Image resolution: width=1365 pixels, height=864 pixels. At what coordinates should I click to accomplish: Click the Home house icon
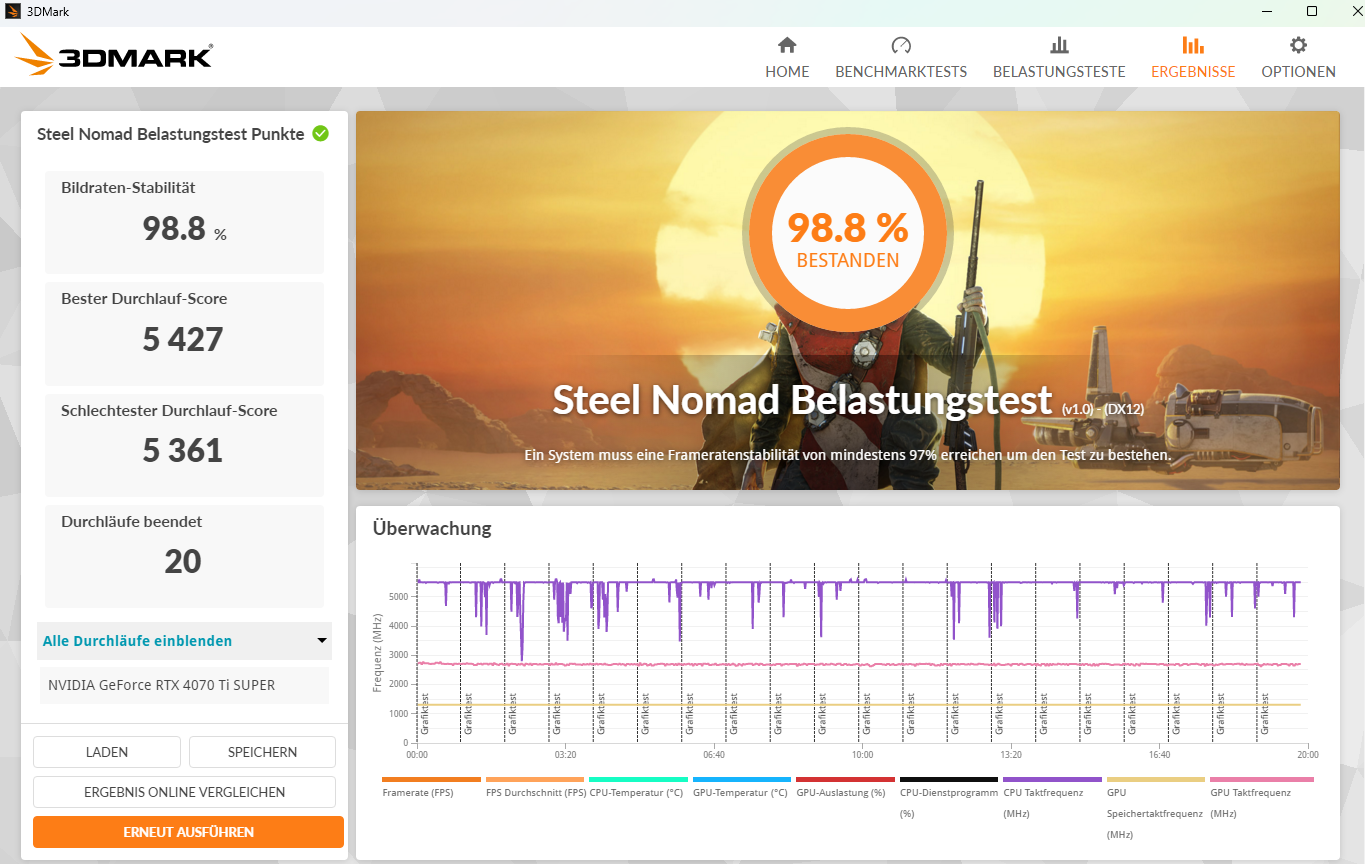click(787, 45)
